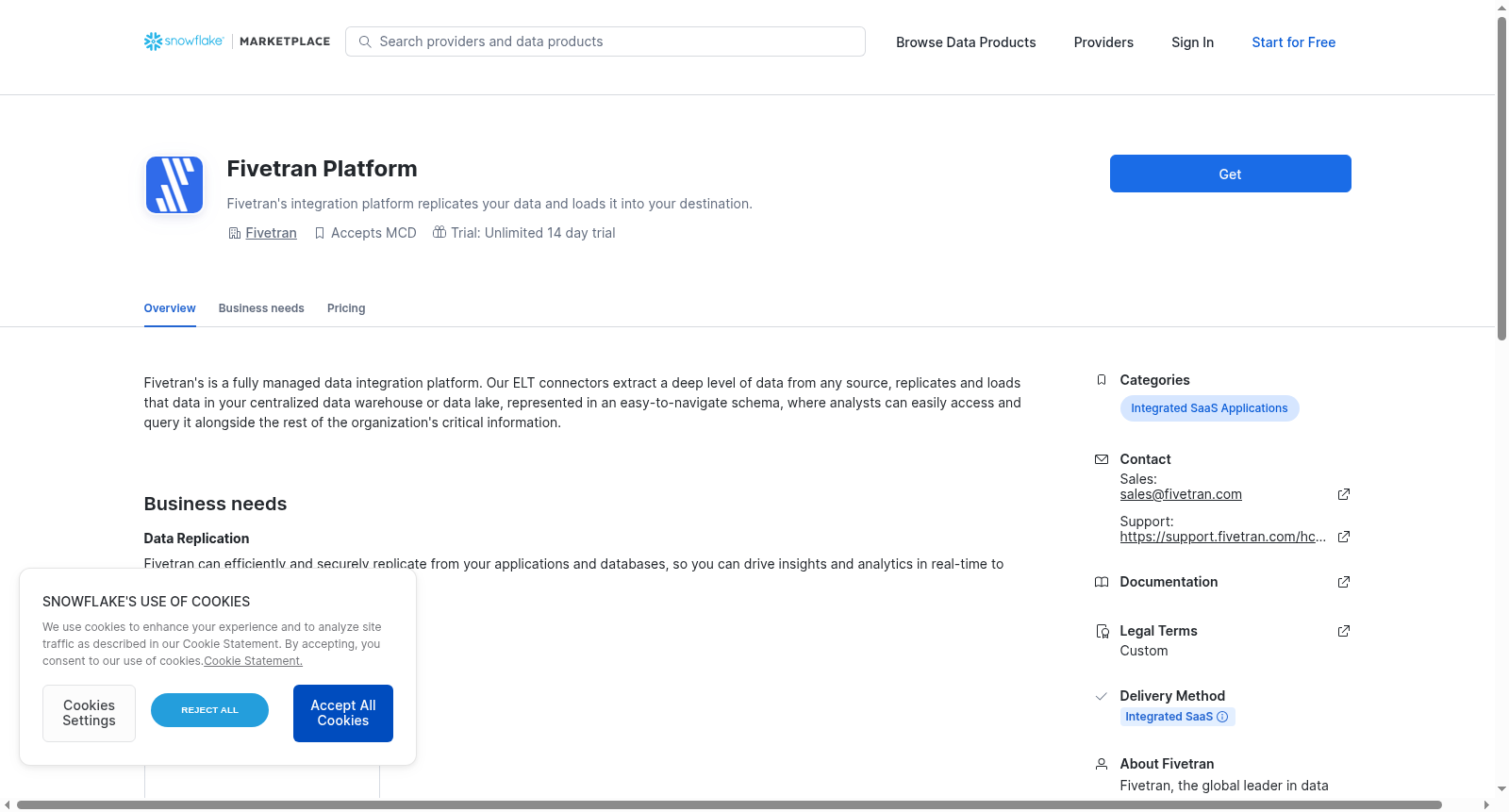Click the Categories bookmark icon
The width and height of the screenshot is (1509, 812).
pos(1102,380)
